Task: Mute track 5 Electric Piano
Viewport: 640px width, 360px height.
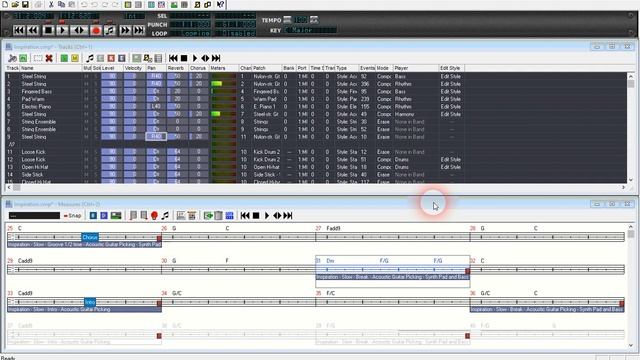Action: click(x=87, y=107)
